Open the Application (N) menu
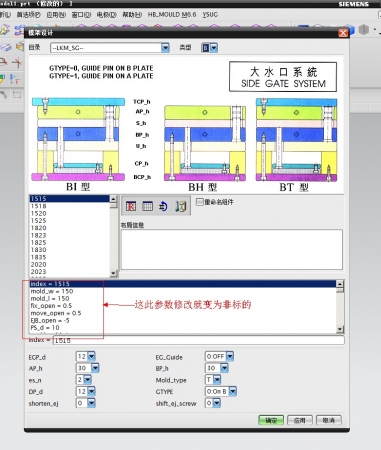381x450 pixels. tap(56, 15)
